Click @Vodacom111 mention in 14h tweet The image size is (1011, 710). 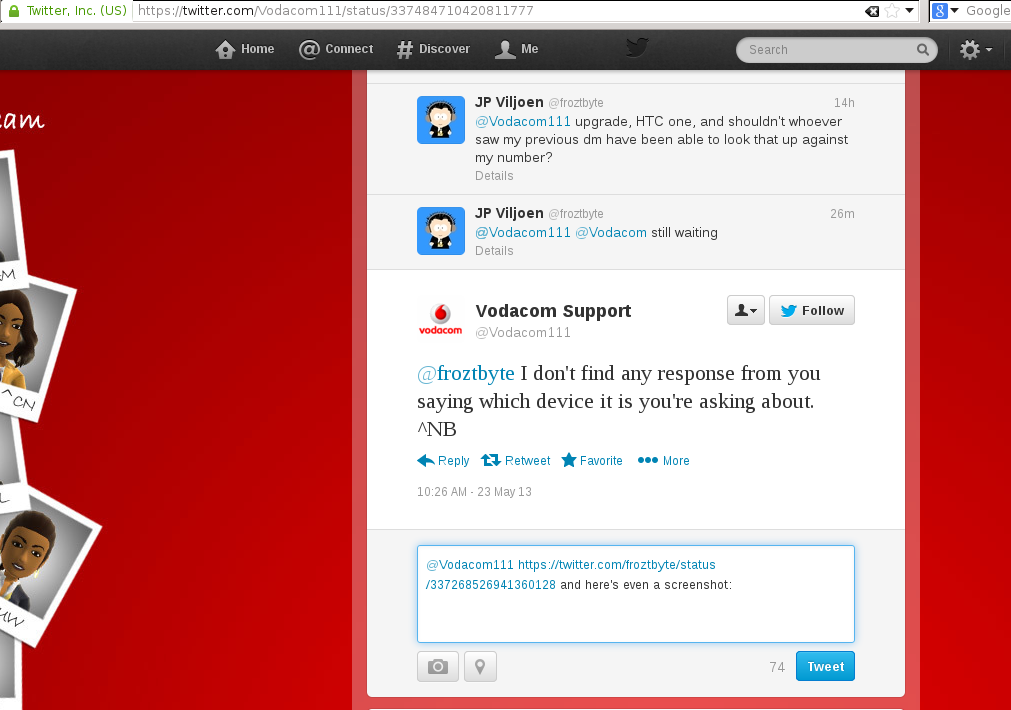tap(523, 121)
